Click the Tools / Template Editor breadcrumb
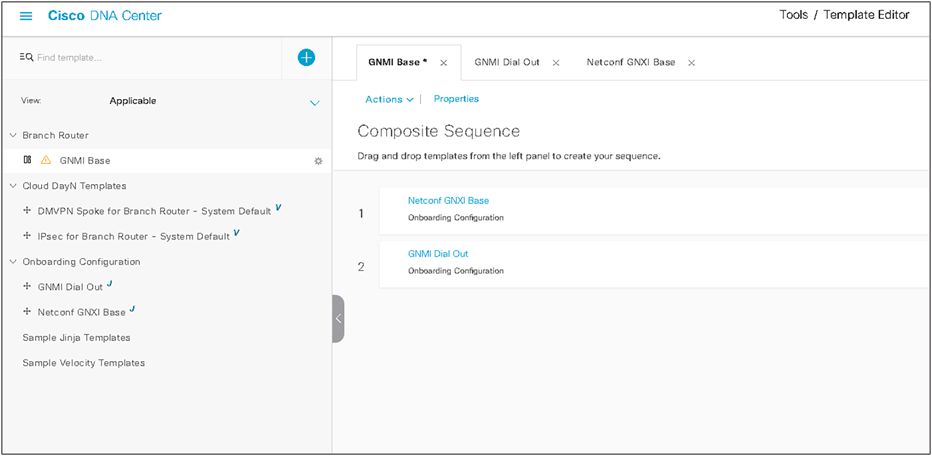This screenshot has height=456, width=932. (x=844, y=15)
